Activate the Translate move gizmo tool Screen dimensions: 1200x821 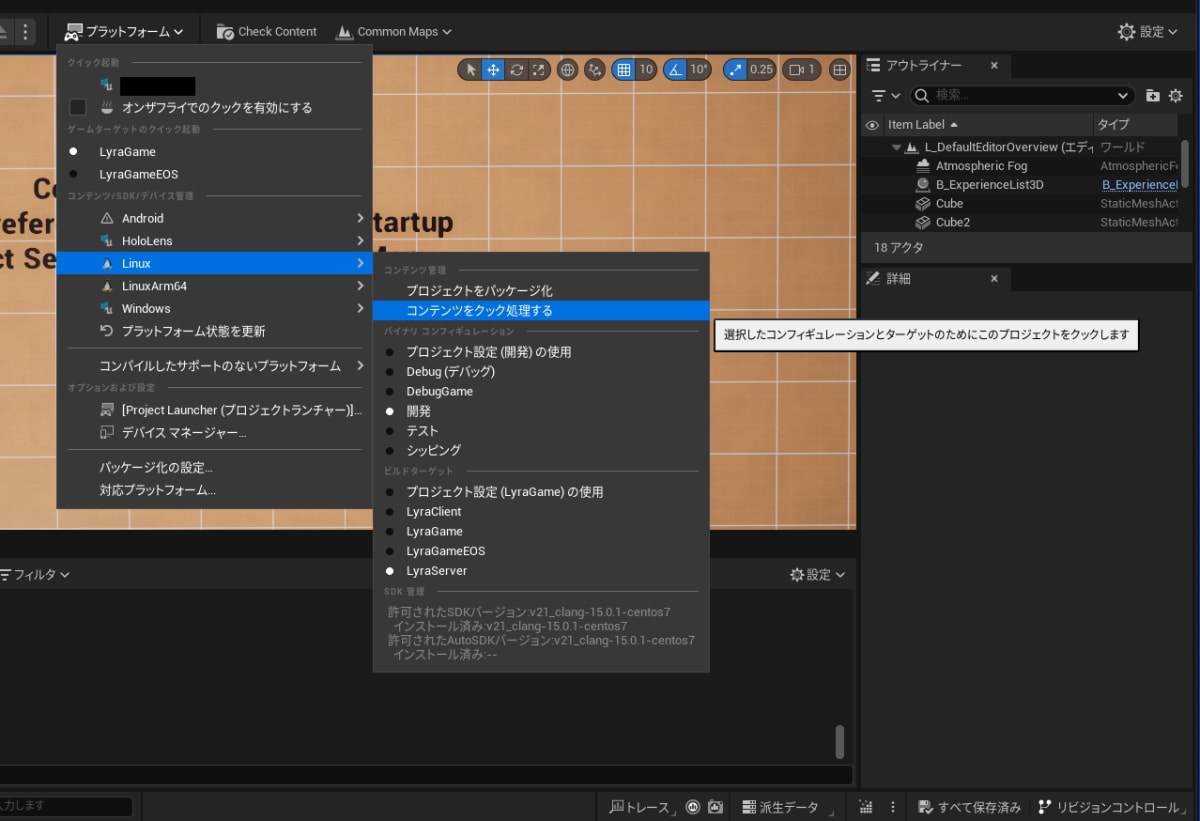click(x=493, y=69)
